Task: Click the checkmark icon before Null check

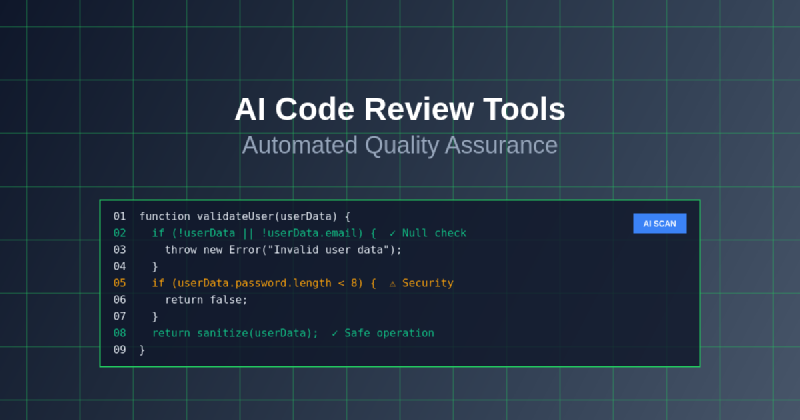Action: click(x=392, y=233)
